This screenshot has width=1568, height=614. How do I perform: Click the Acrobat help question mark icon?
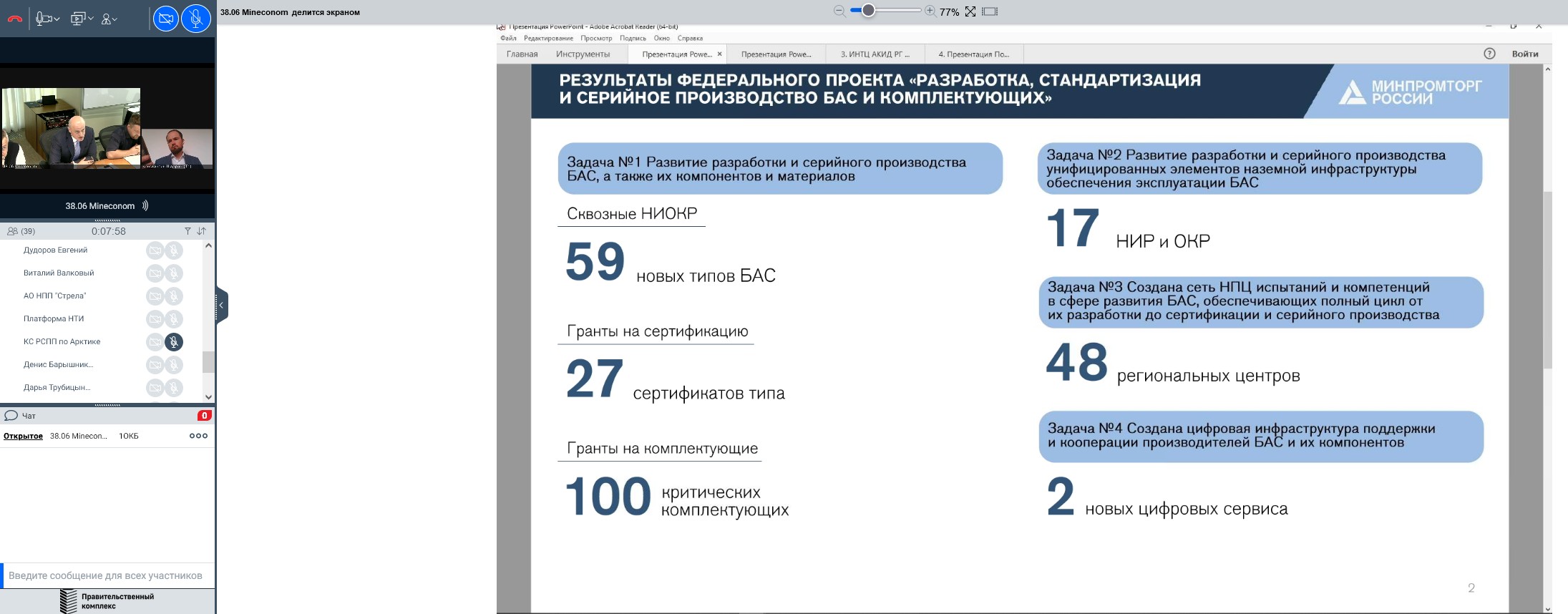point(1489,54)
